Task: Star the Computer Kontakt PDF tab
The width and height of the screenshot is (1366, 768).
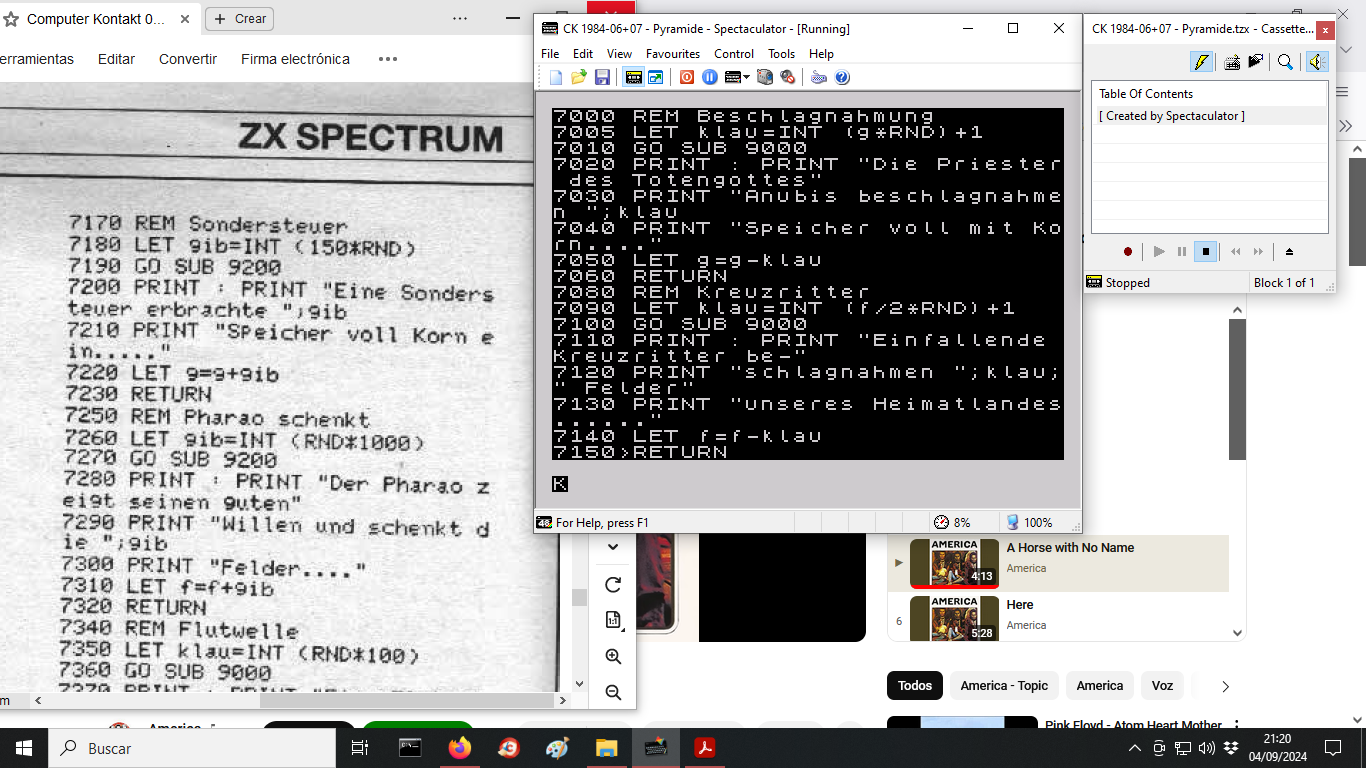Action: coord(11,19)
